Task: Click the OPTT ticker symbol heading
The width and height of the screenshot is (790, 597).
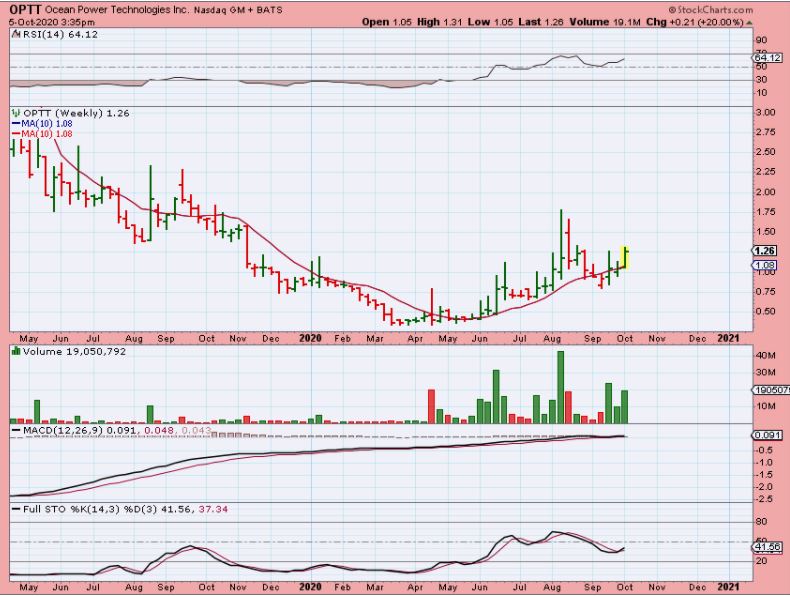Action: [25, 10]
